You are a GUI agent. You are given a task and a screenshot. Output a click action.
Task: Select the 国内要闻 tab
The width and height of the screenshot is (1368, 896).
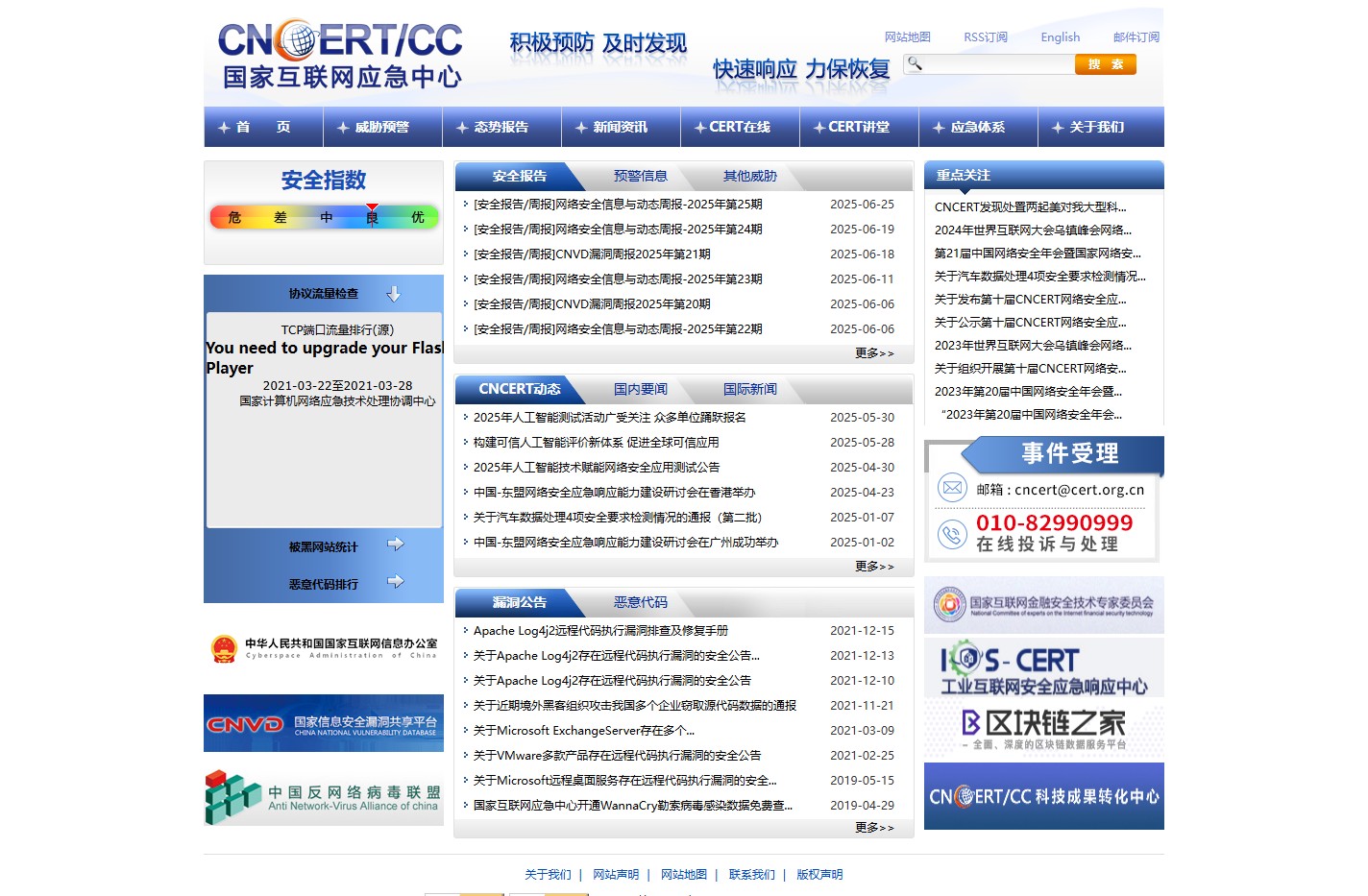(641, 389)
